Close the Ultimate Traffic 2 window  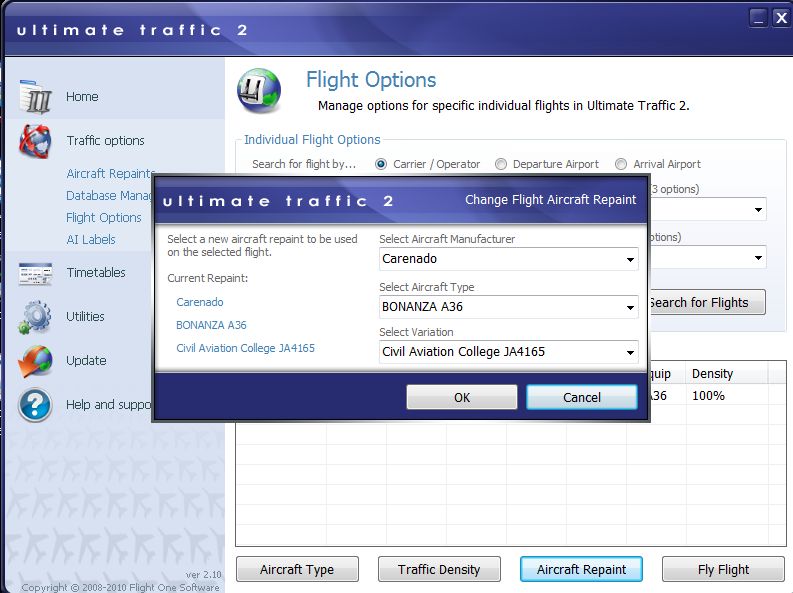point(781,18)
